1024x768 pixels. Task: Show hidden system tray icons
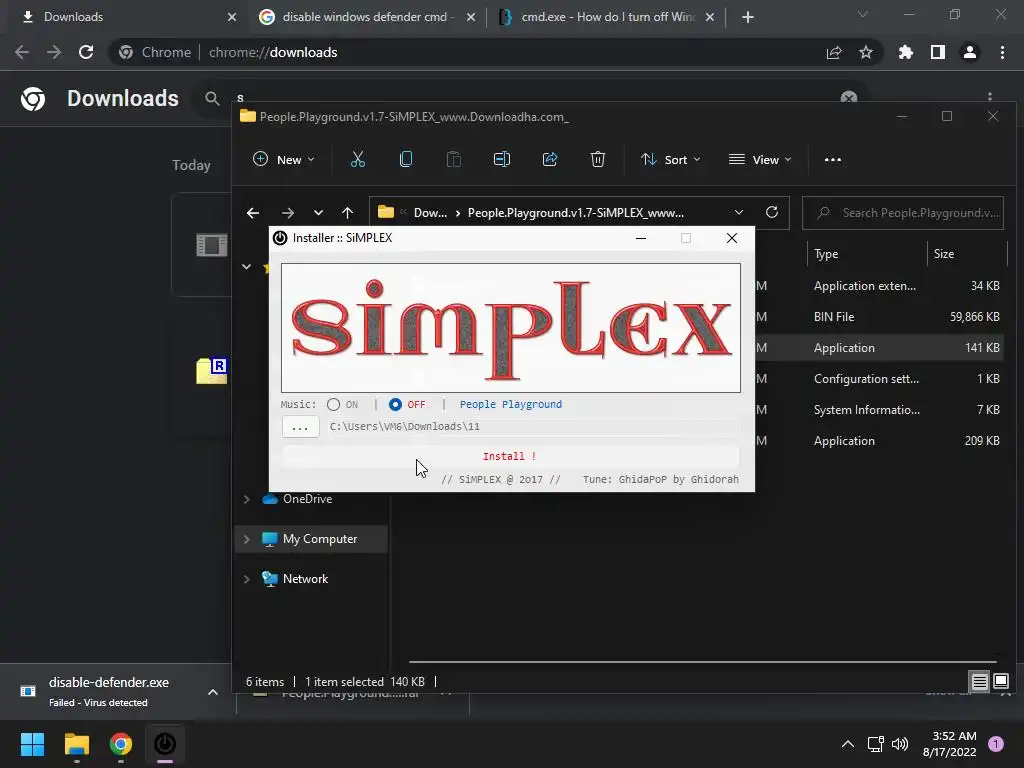tap(848, 744)
